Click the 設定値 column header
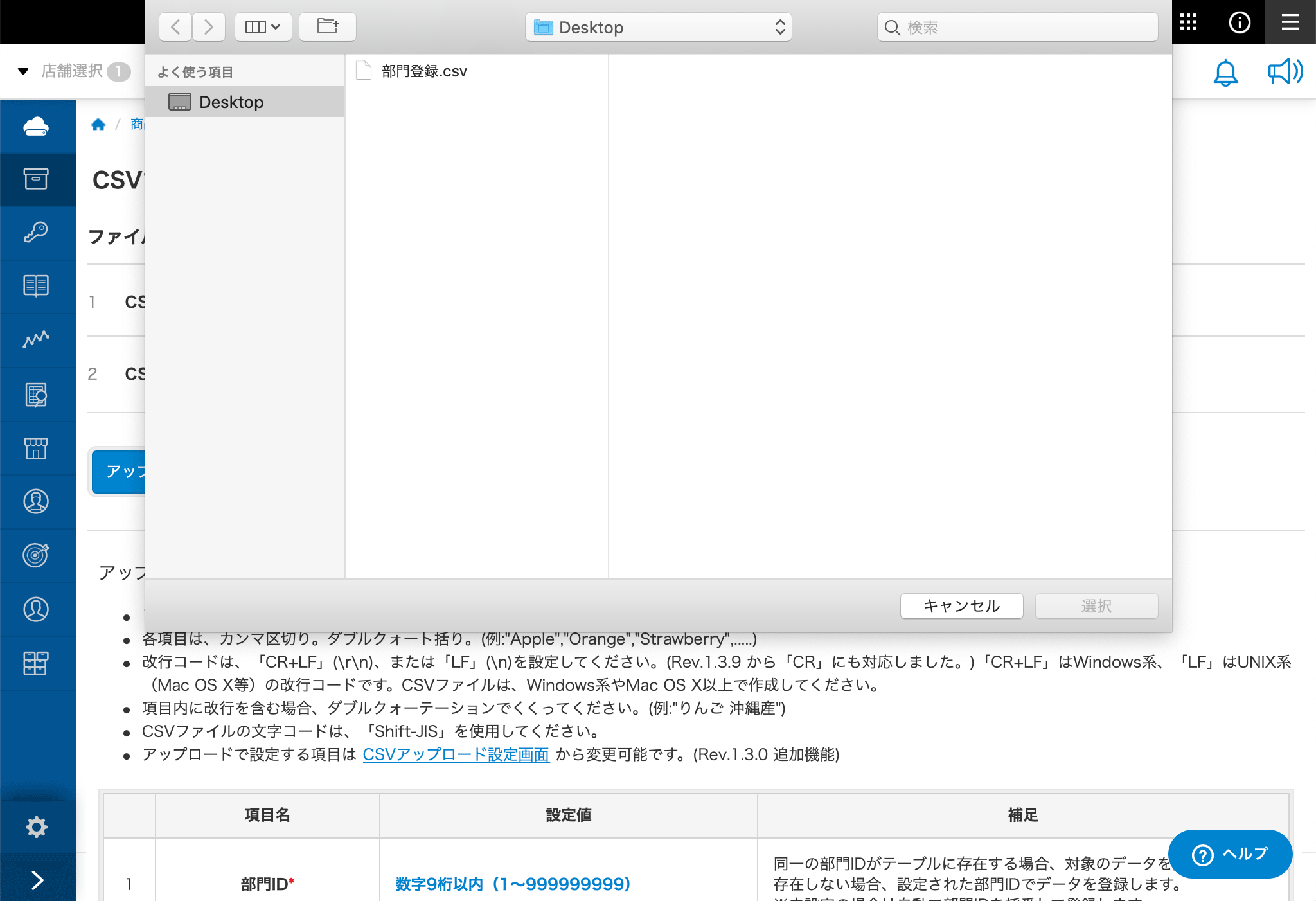The height and width of the screenshot is (901, 1316). click(x=569, y=815)
